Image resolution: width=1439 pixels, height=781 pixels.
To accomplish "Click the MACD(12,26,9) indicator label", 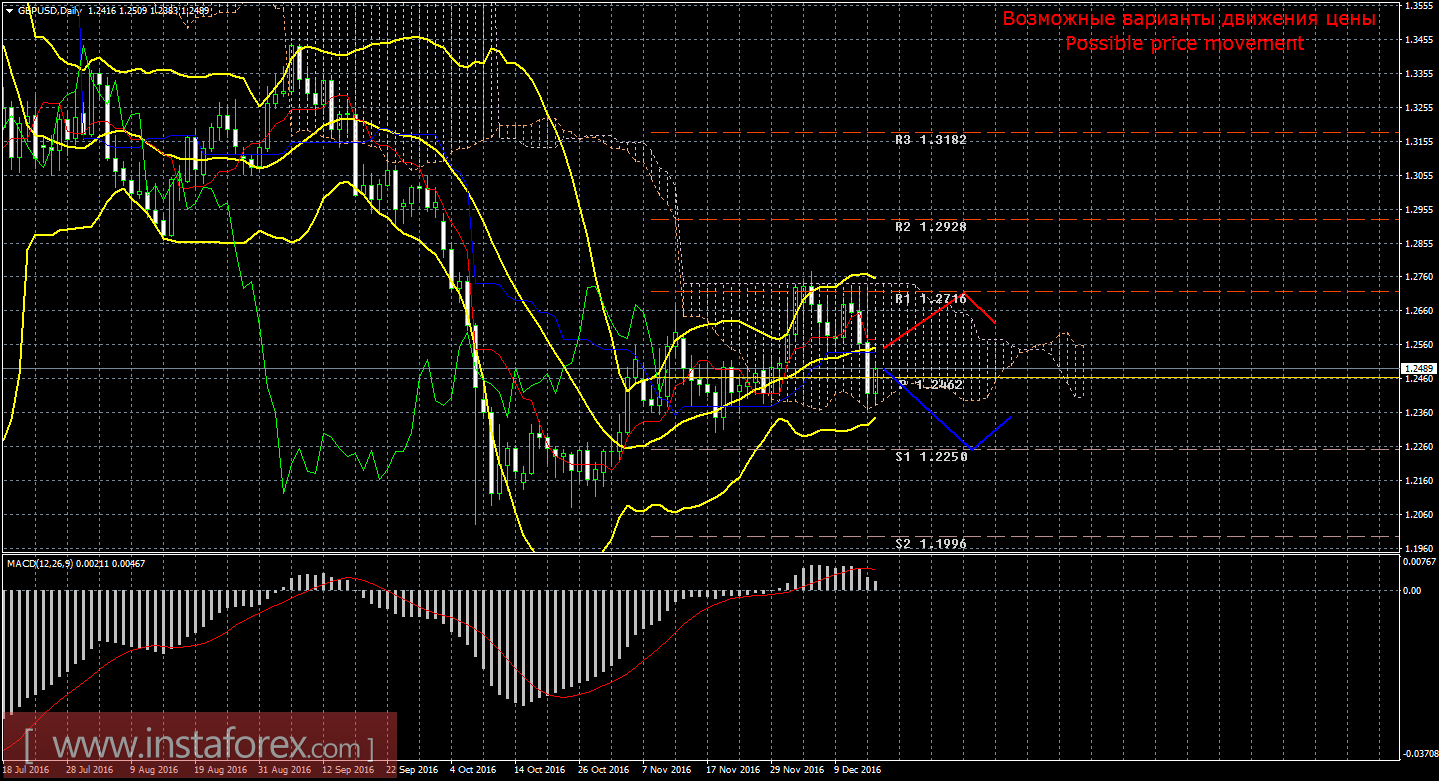I will point(42,565).
